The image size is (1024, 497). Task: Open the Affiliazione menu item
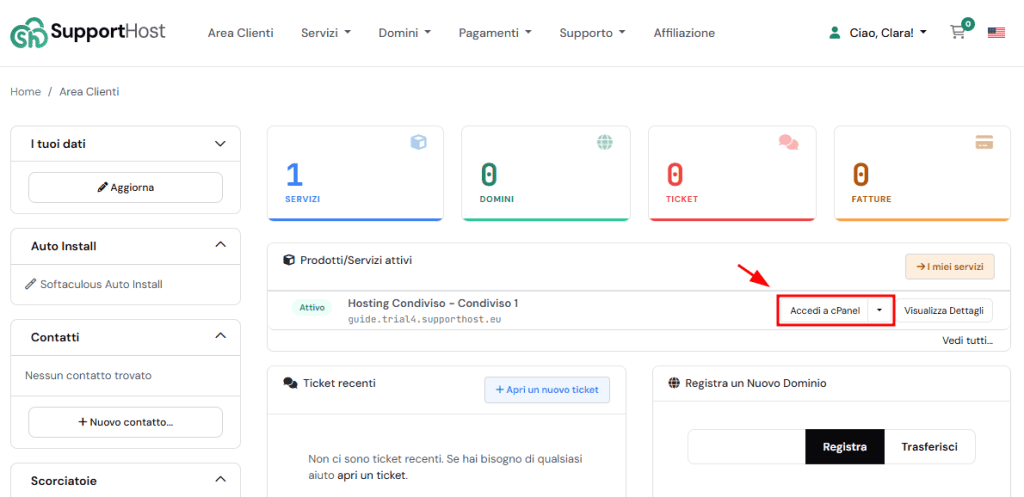[684, 33]
